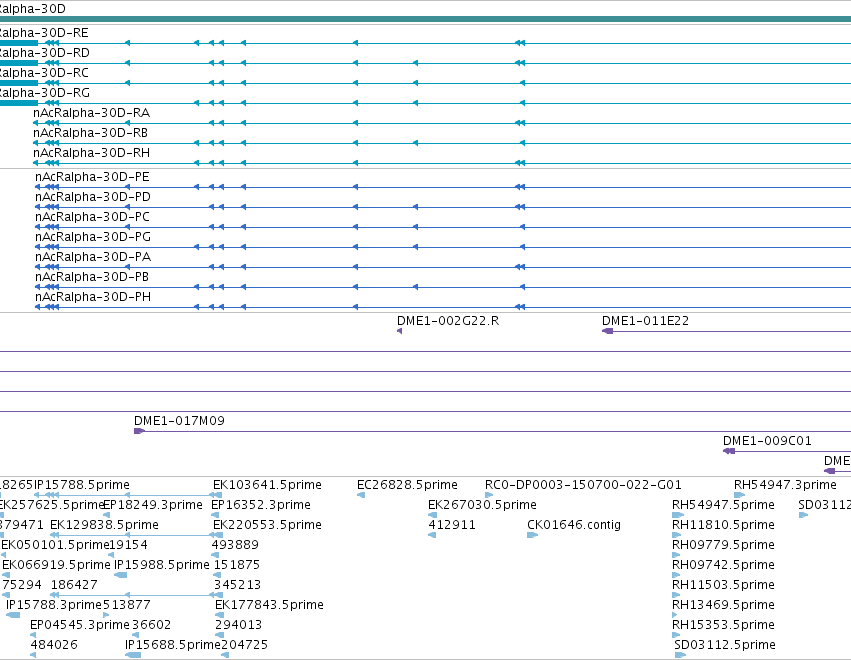Select the EP18249.3prime EST label

(x=153, y=505)
